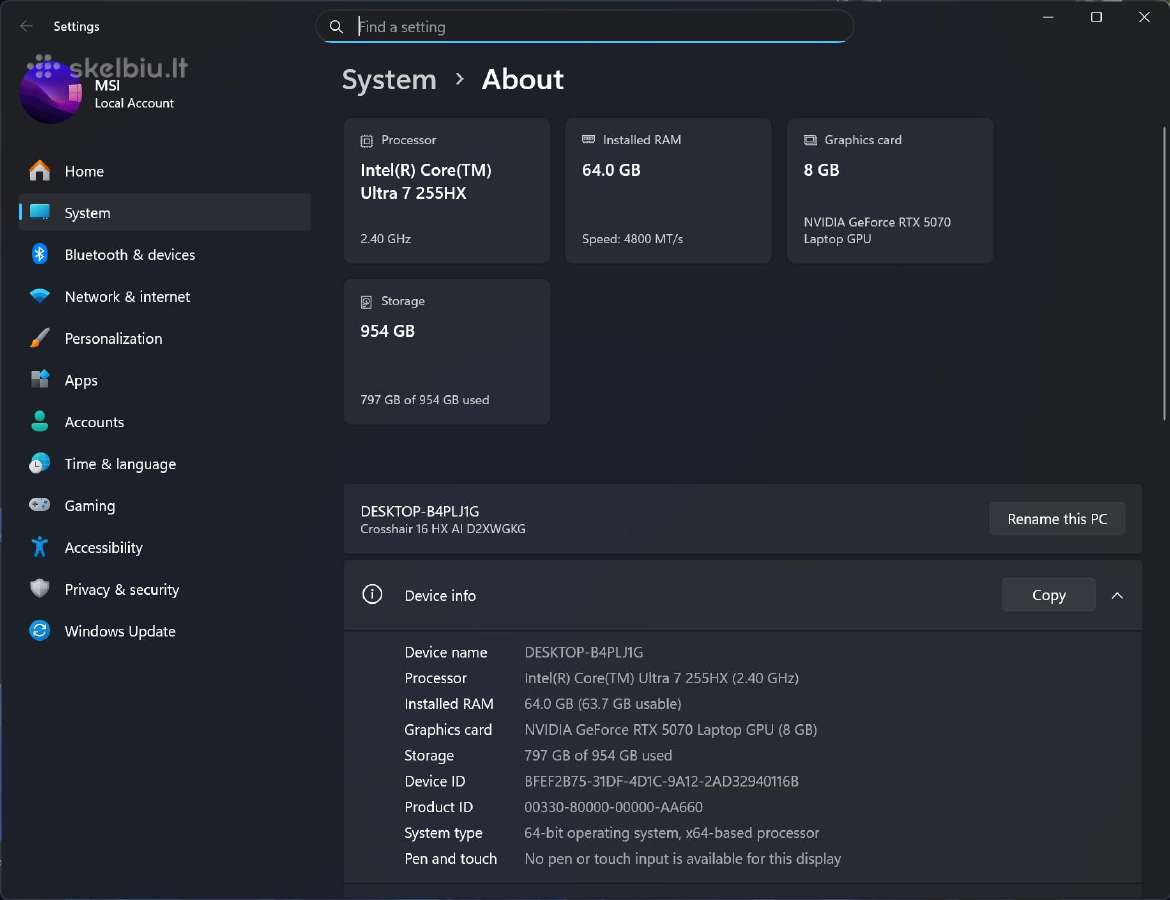Navigate to System in the breadcrumb

[389, 79]
